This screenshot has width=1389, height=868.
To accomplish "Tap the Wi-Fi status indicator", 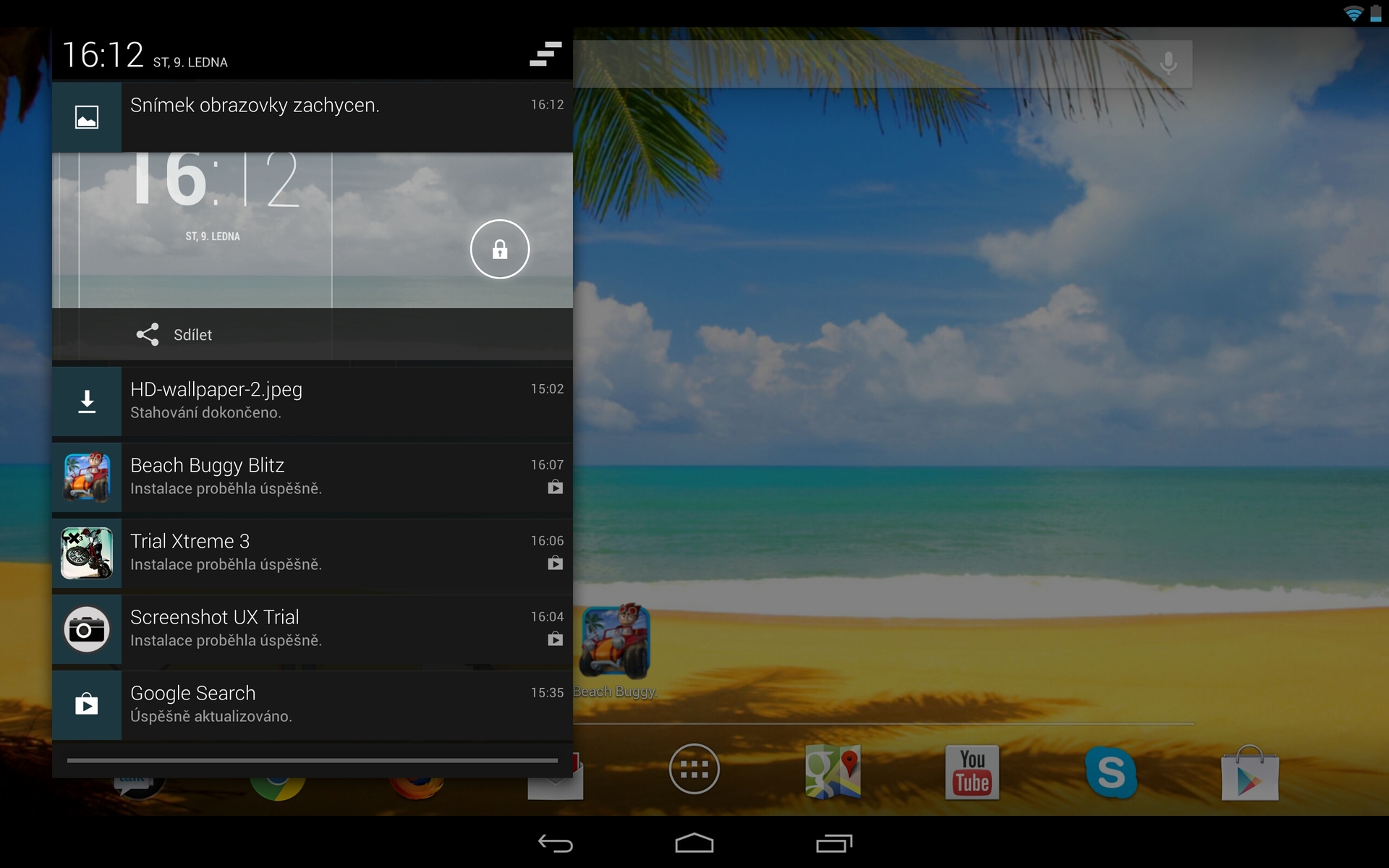I will [1352, 13].
